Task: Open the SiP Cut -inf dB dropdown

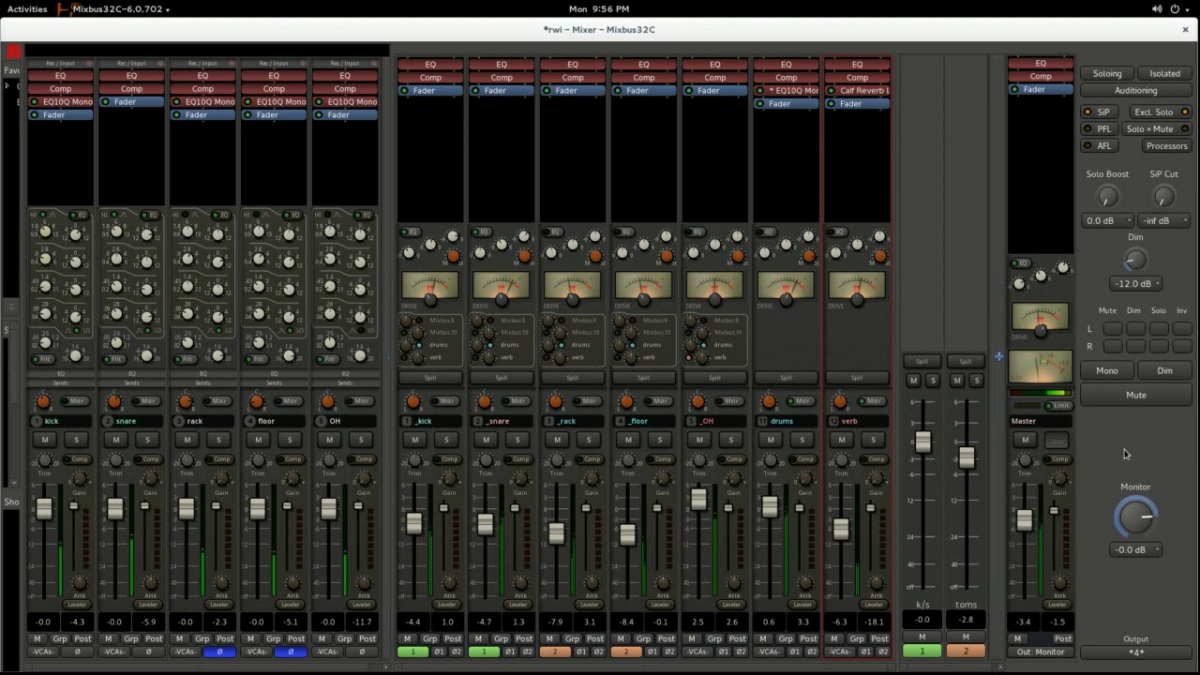Action: point(1165,220)
